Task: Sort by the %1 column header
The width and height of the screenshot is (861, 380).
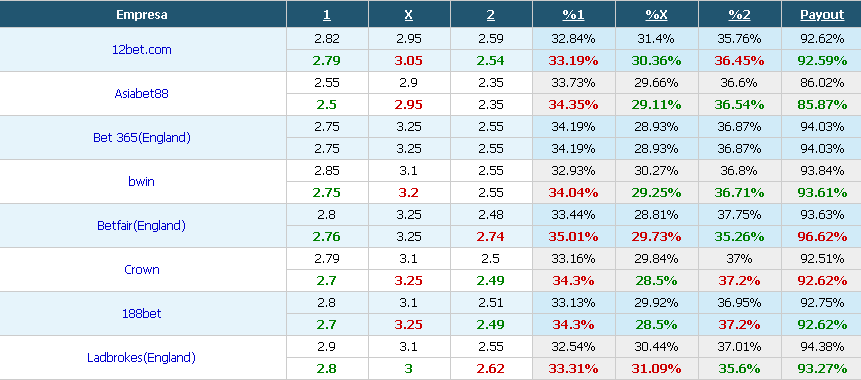Action: click(573, 15)
